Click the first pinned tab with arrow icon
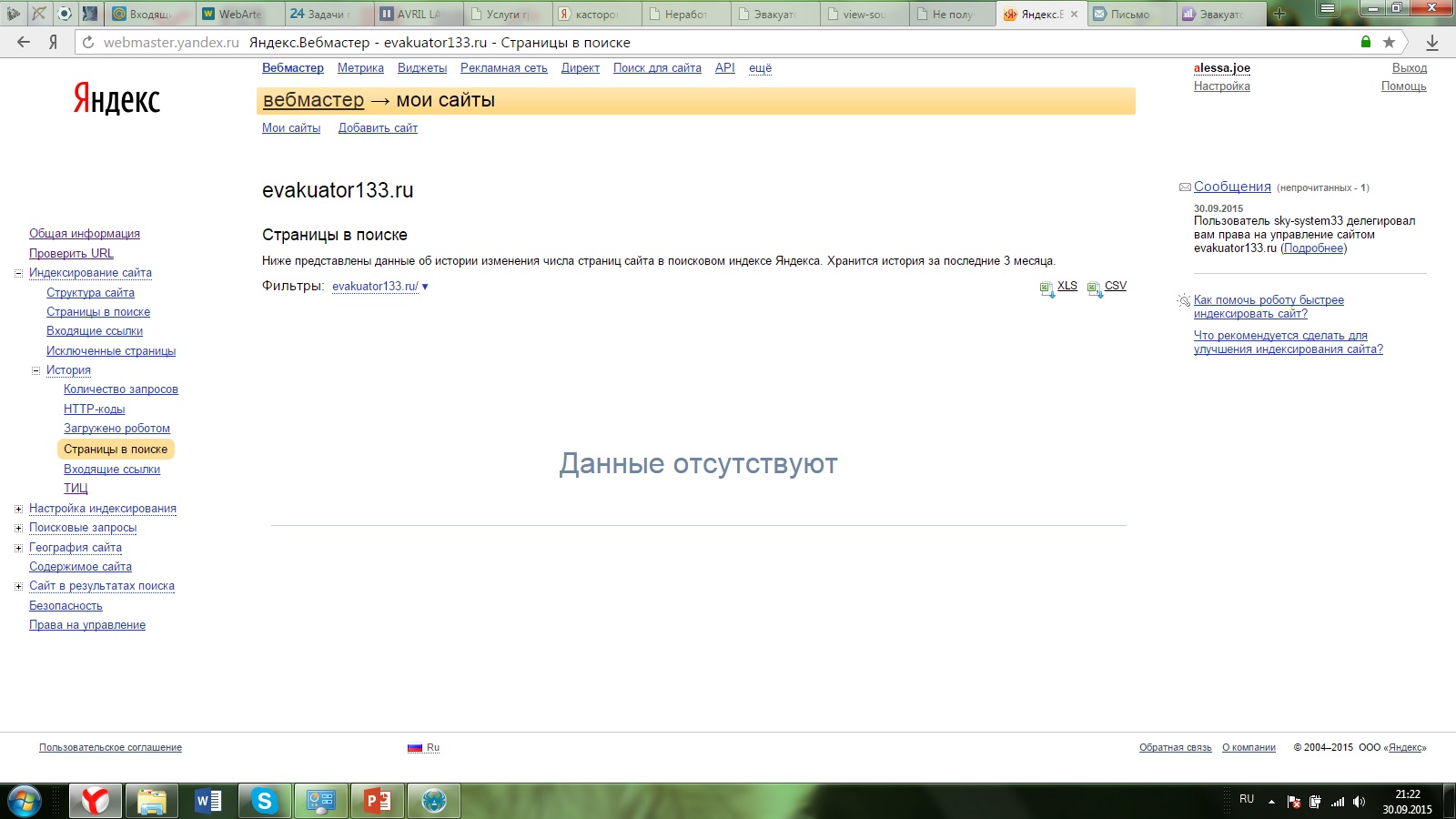Screen dimensions: 1456x819 coord(14,14)
